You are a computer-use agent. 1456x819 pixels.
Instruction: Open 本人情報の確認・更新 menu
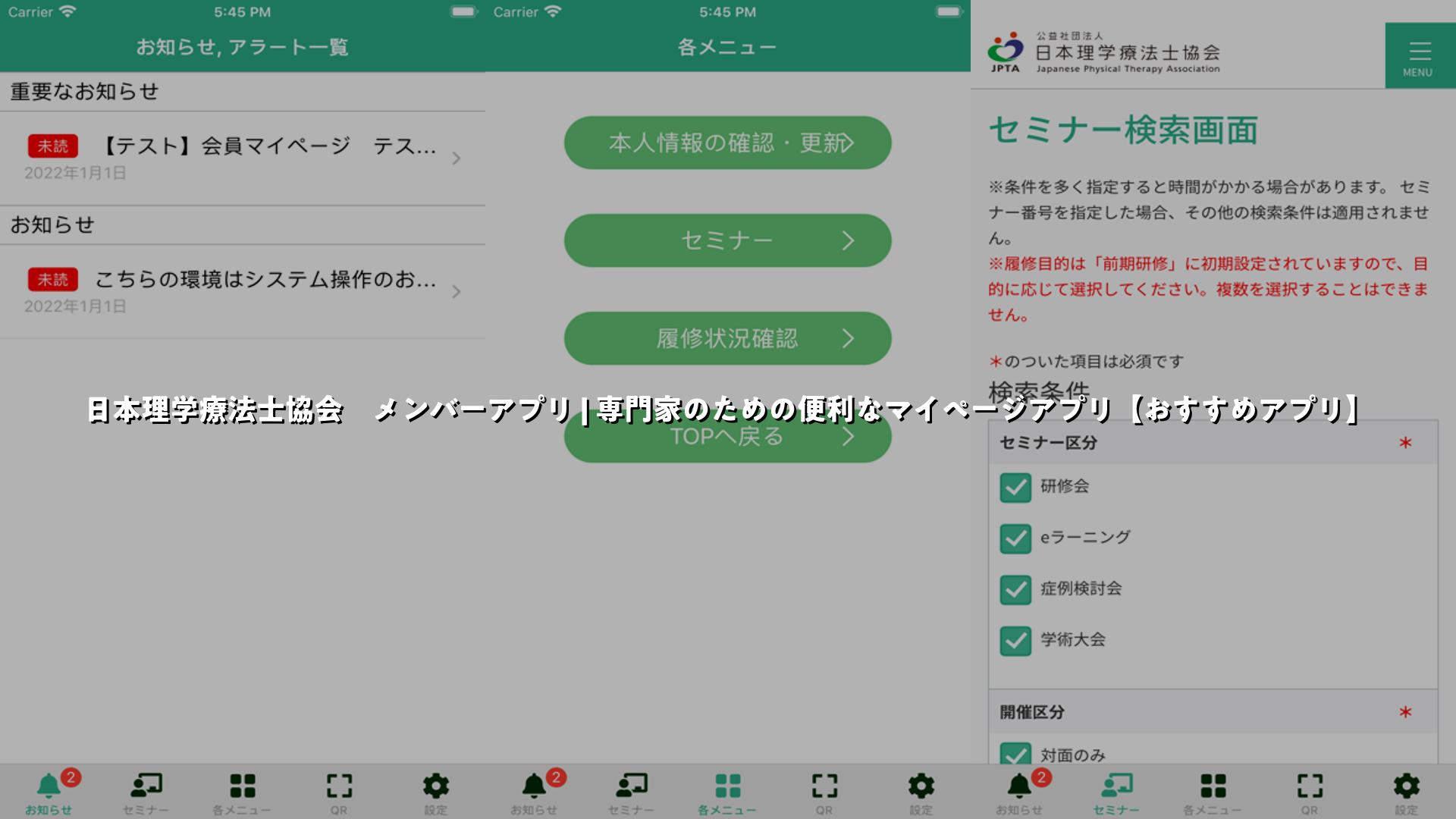tap(728, 143)
